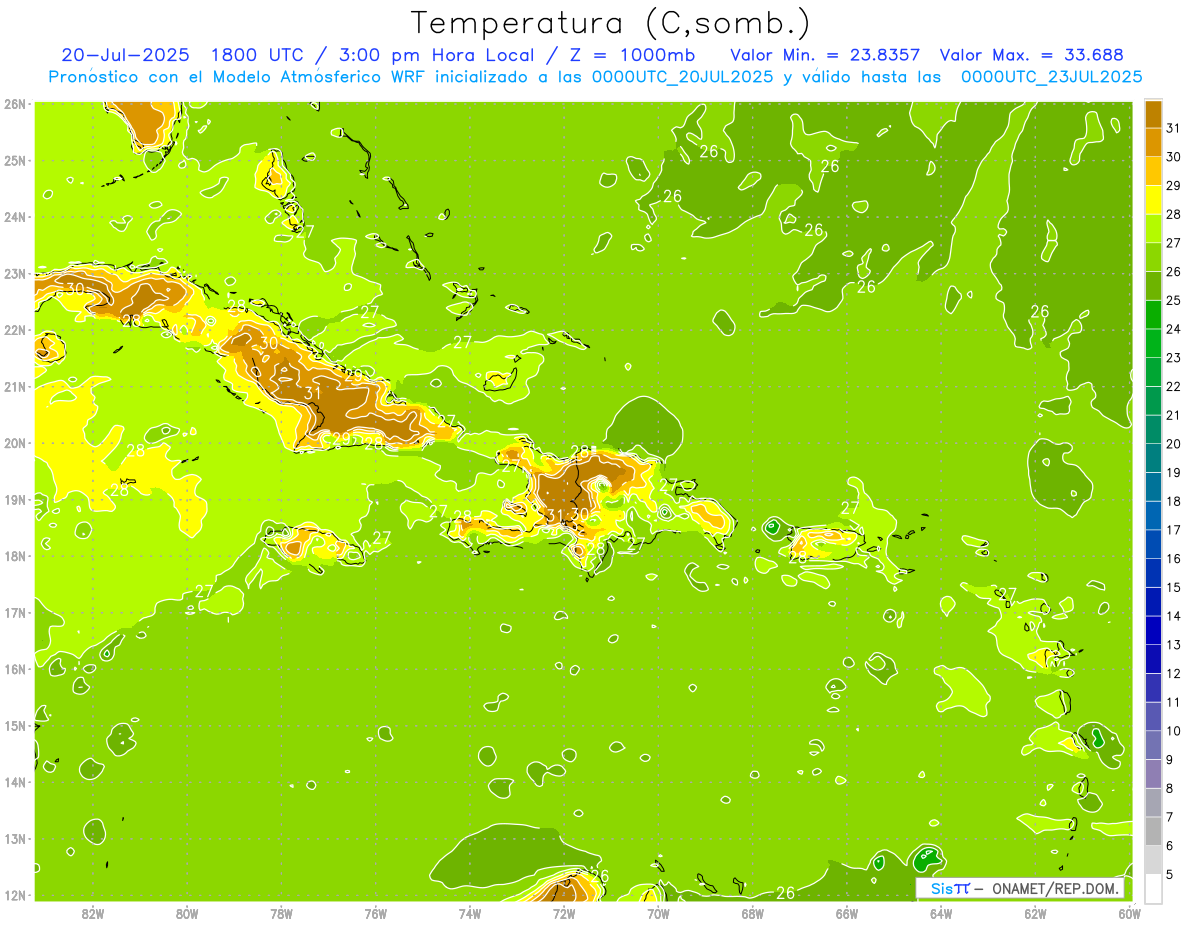Click the 15 label on the color scale
The image size is (1200, 927).
pyautogui.click(x=1173, y=587)
